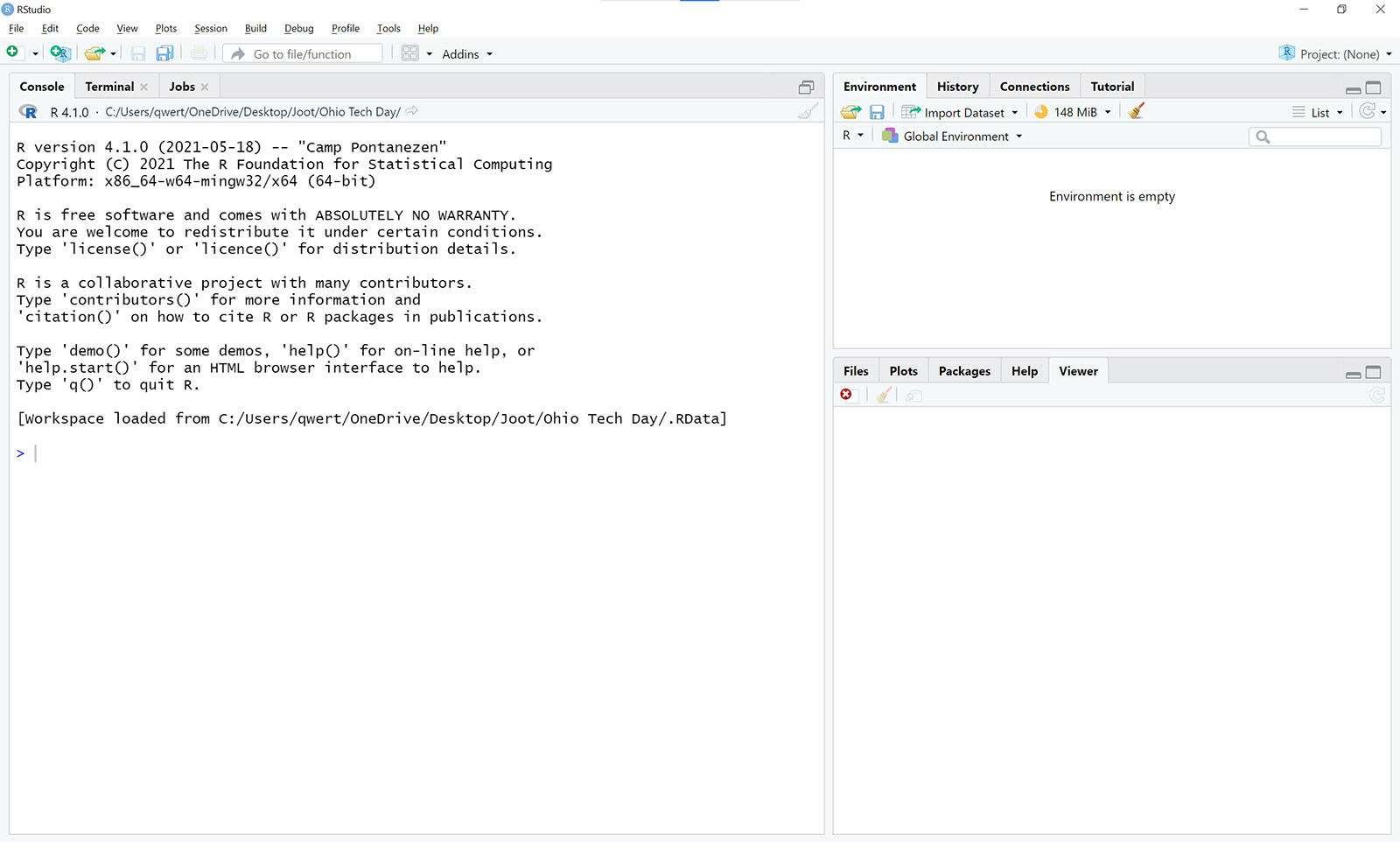The height and width of the screenshot is (842, 1400).
Task: Minimize the Viewer pane
Action: click(1353, 374)
